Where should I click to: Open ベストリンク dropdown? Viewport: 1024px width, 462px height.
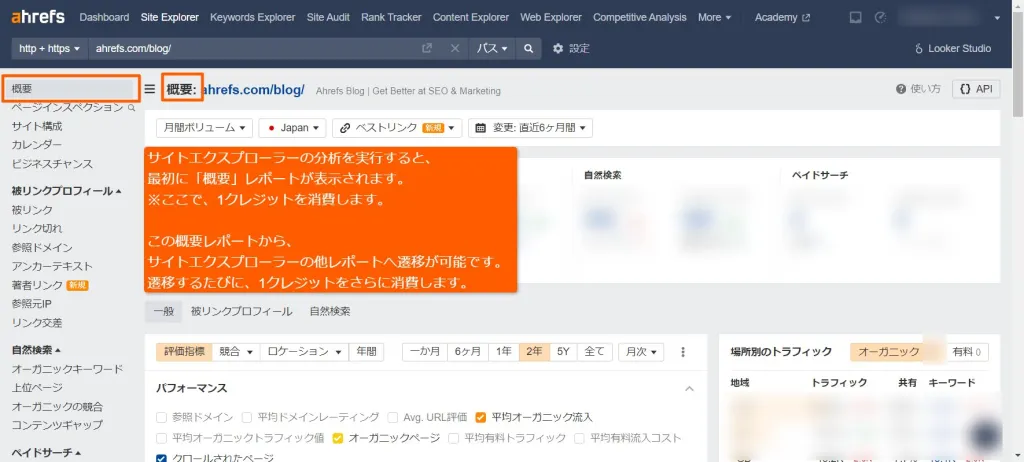pyautogui.click(x=397, y=128)
